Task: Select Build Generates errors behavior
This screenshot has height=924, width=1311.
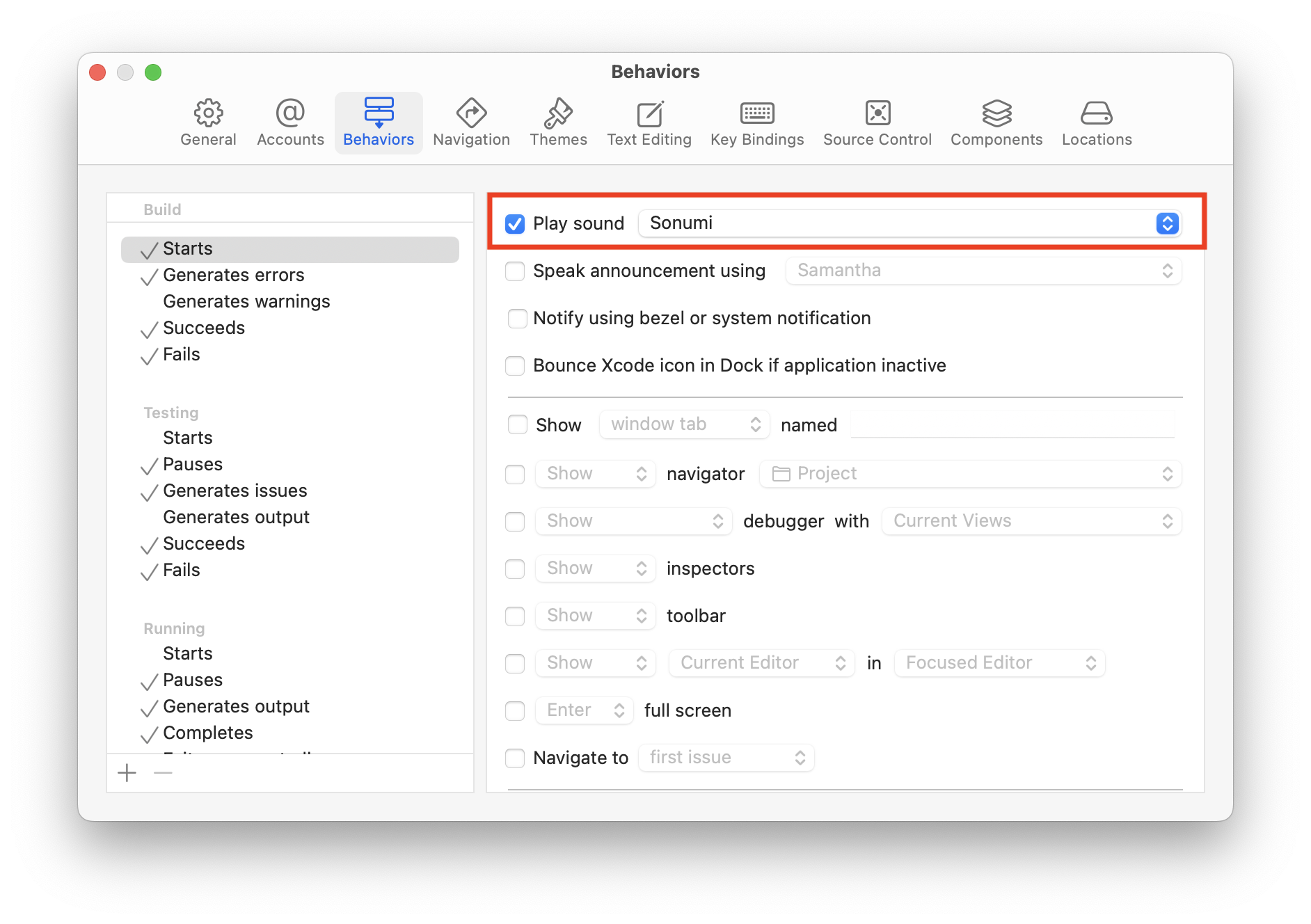Action: (290, 276)
